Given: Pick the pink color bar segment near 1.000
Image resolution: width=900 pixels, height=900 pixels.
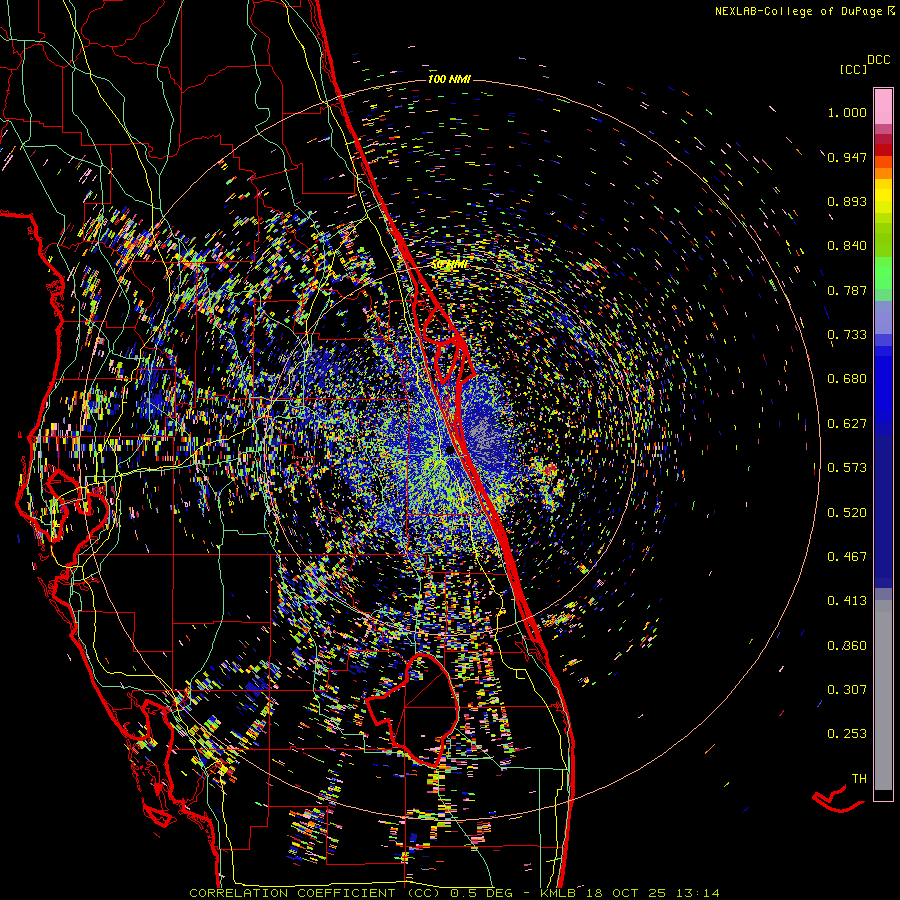Looking at the screenshot, I should click(x=883, y=106).
